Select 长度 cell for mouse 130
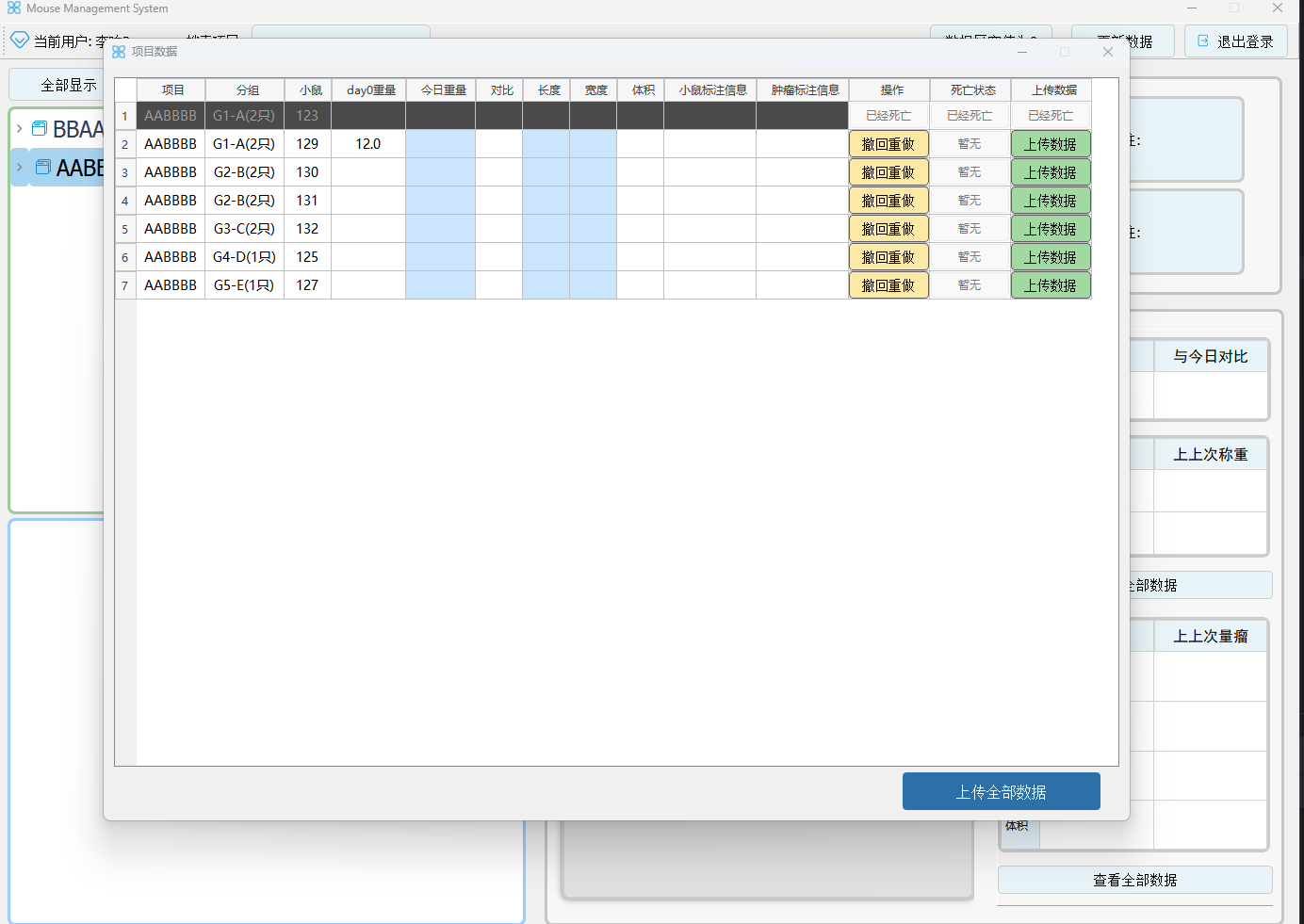This screenshot has height=924, width=1304. pyautogui.click(x=546, y=172)
